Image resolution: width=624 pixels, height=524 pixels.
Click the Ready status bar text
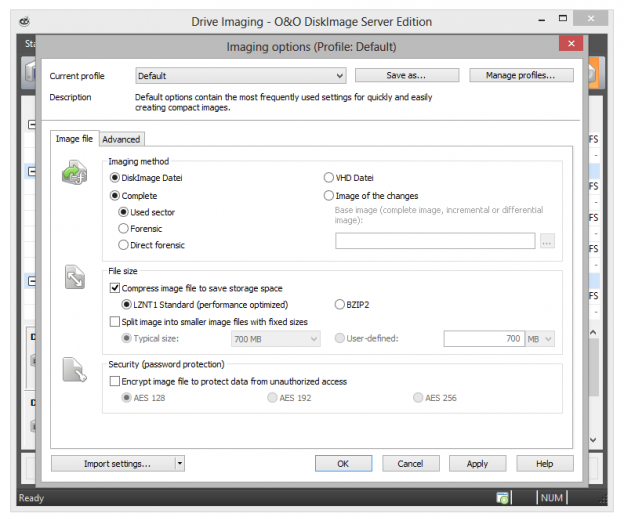(31, 498)
